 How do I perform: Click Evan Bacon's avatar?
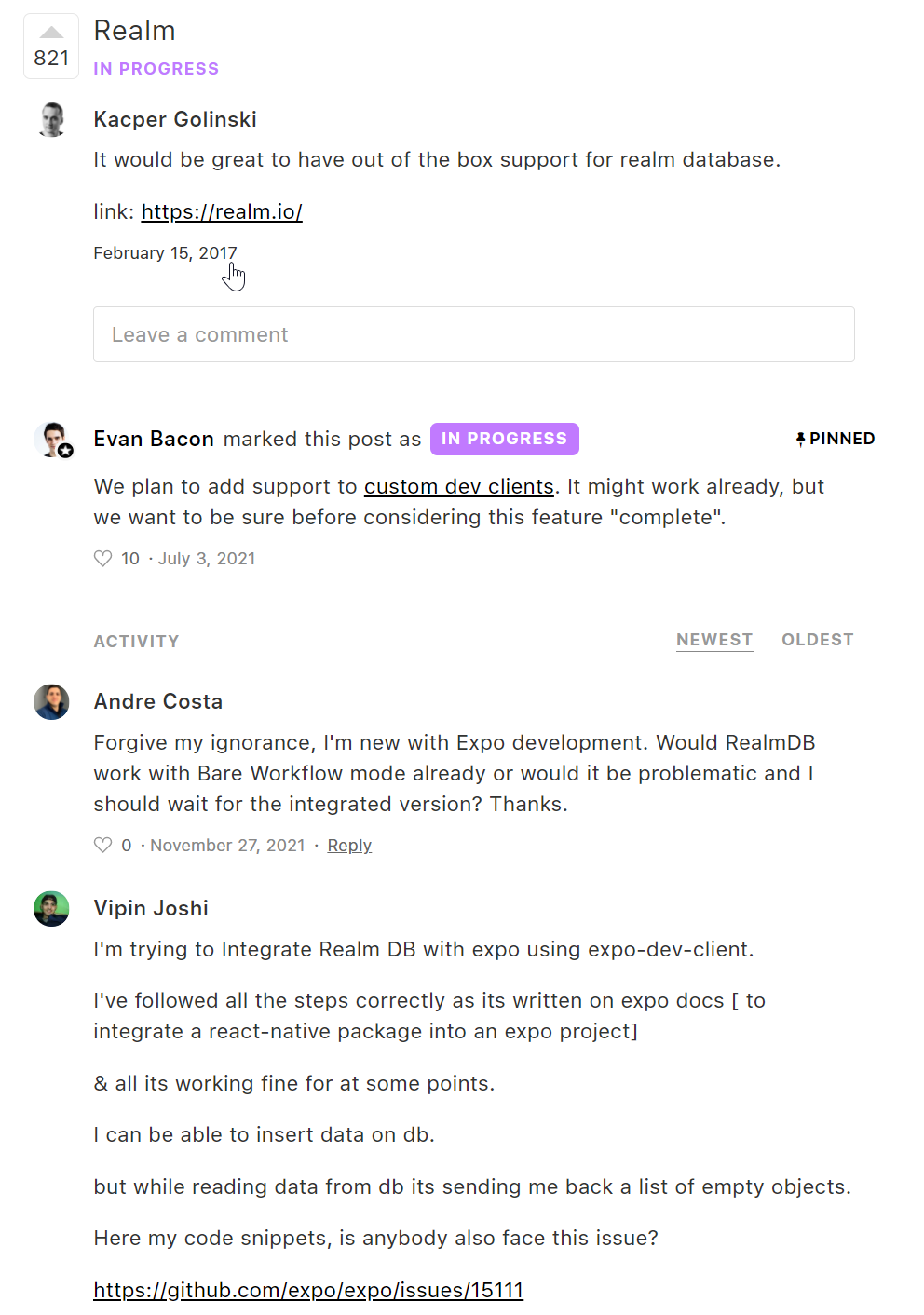coord(52,440)
